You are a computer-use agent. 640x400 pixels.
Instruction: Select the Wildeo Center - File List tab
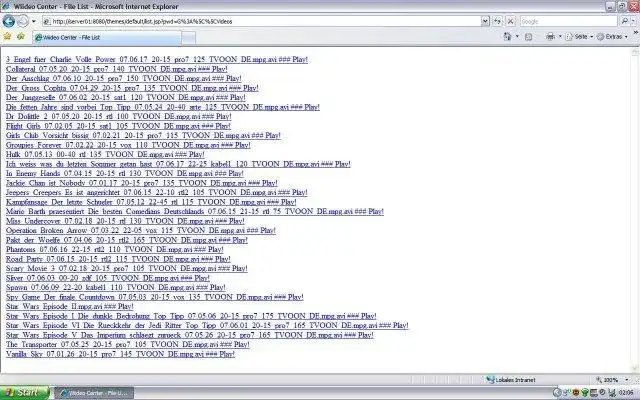(x=107, y=37)
